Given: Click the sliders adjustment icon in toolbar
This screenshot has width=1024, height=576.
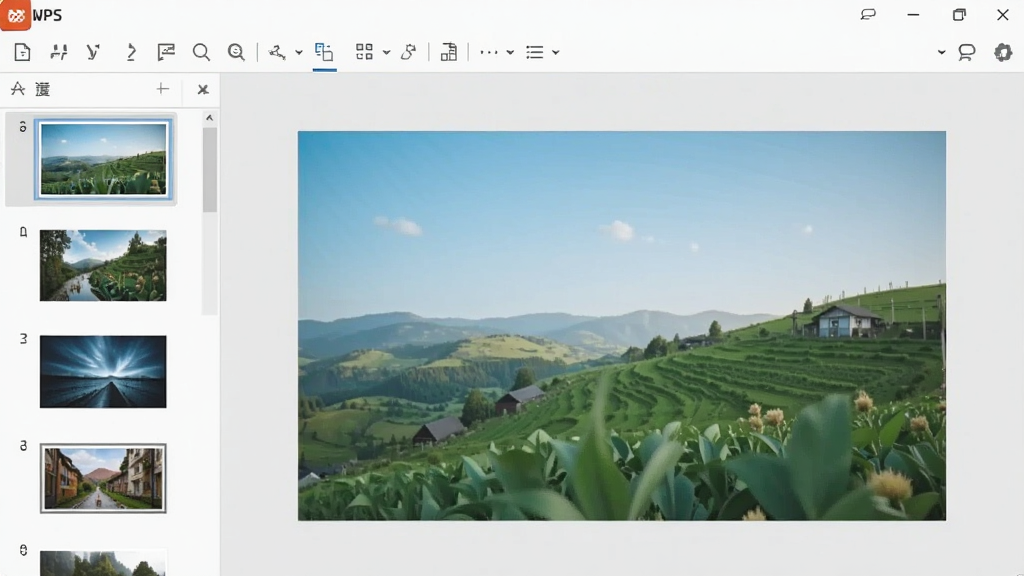Looking at the screenshot, I should click(59, 52).
